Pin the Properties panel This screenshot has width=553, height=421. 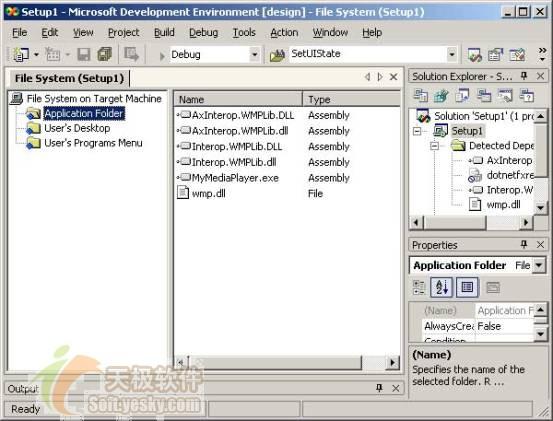point(524,244)
